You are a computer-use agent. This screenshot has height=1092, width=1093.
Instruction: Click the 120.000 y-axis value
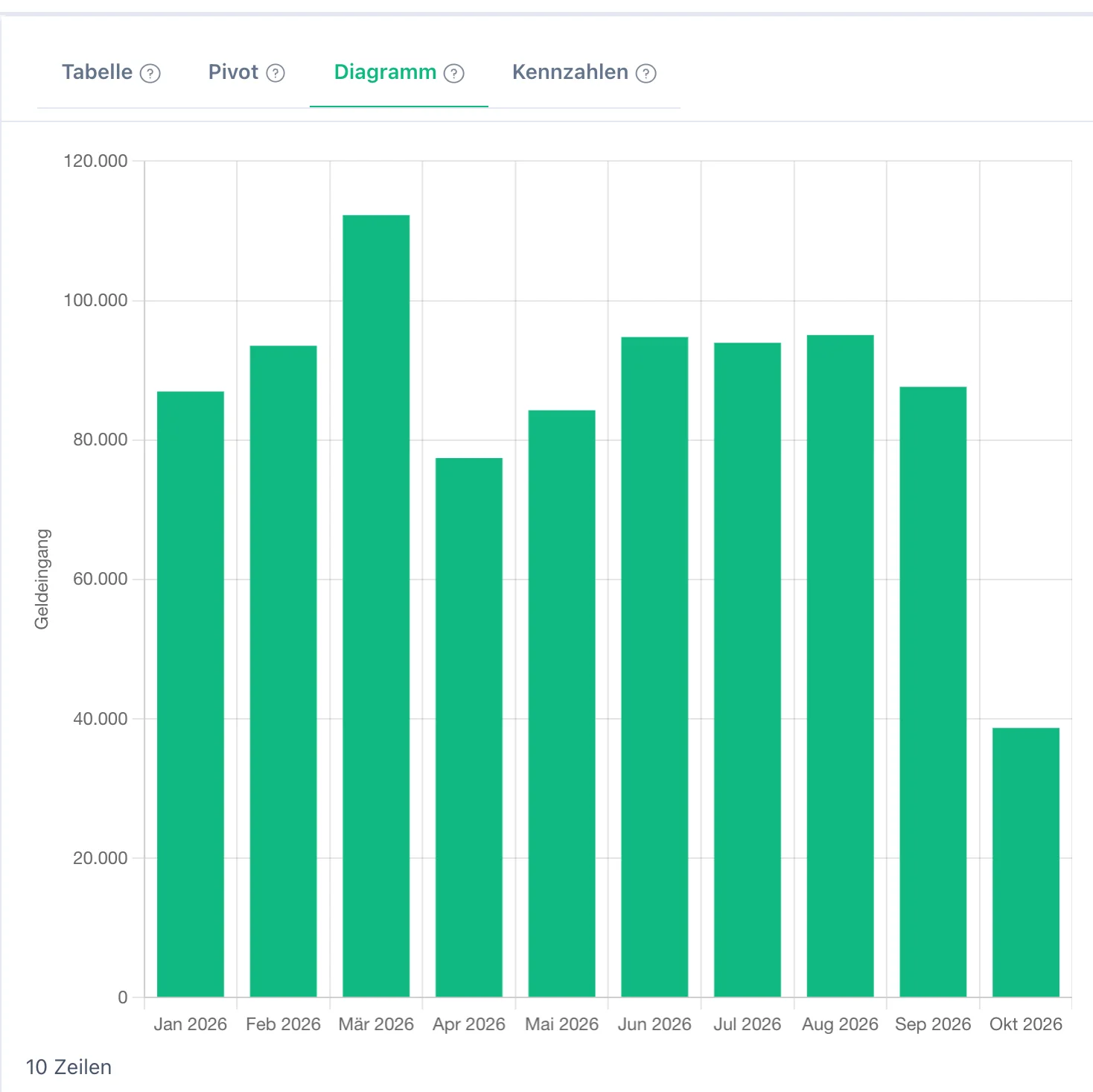pyautogui.click(x=95, y=161)
